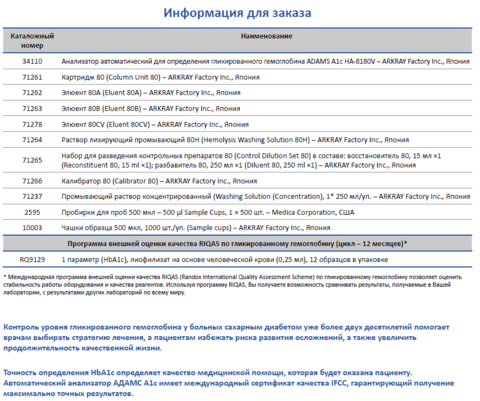Click the Control Dilution Set 80 description
The height and width of the screenshot is (401, 480).
[251, 160]
